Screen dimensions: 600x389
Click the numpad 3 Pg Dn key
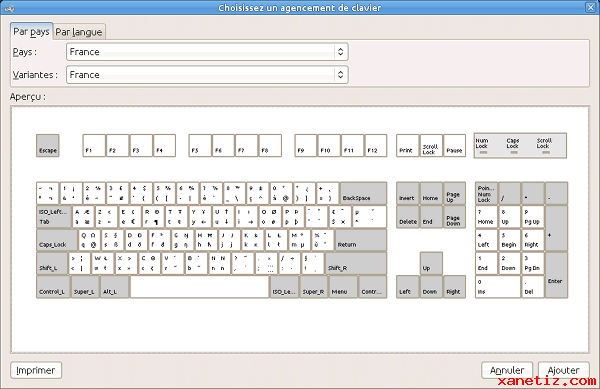pos(533,263)
